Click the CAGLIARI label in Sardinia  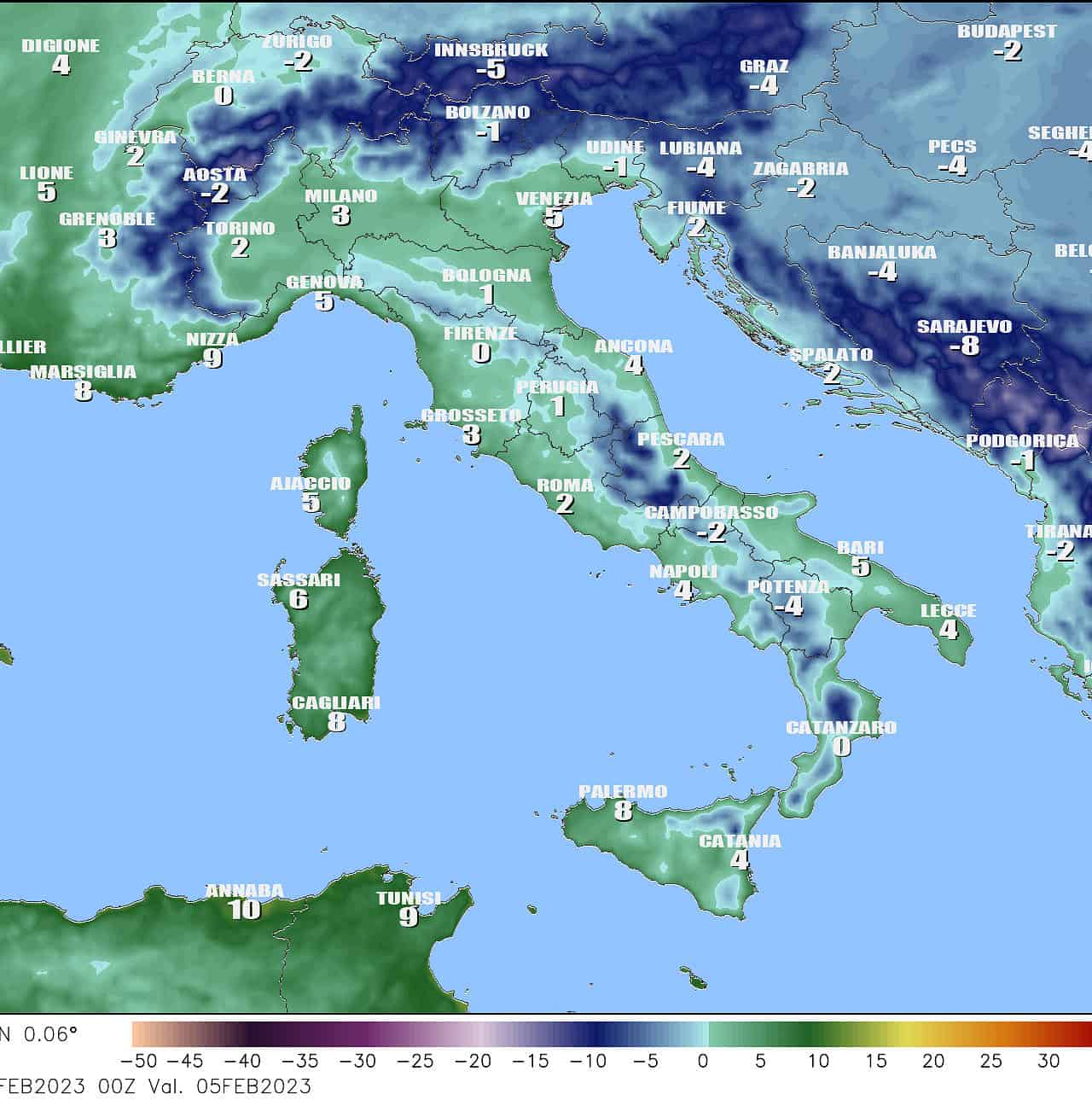tap(336, 702)
